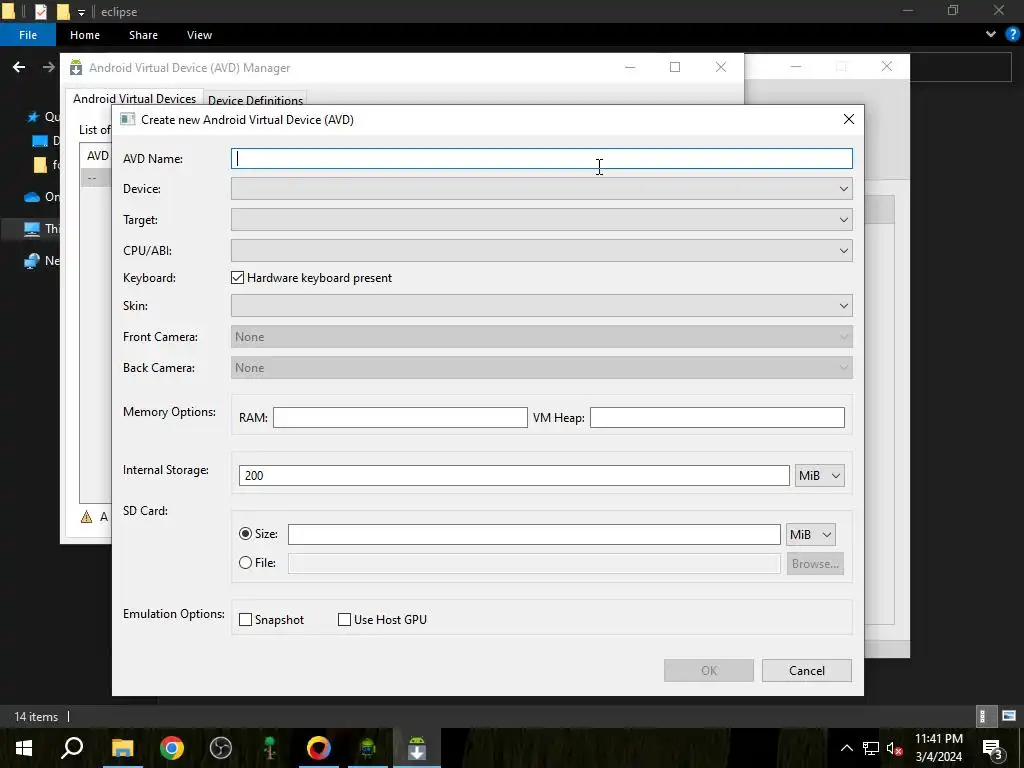The height and width of the screenshot is (768, 1024).
Task: Select the SD Card File radio button
Action: 246,562
